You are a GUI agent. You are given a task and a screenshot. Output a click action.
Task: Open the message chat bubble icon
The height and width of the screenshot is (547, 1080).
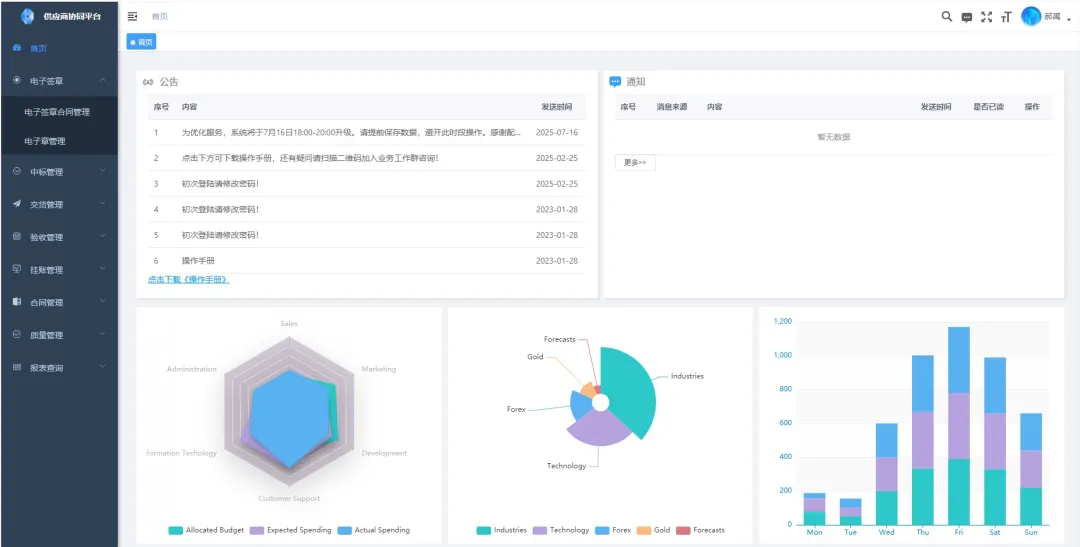pyautogui.click(x=967, y=17)
